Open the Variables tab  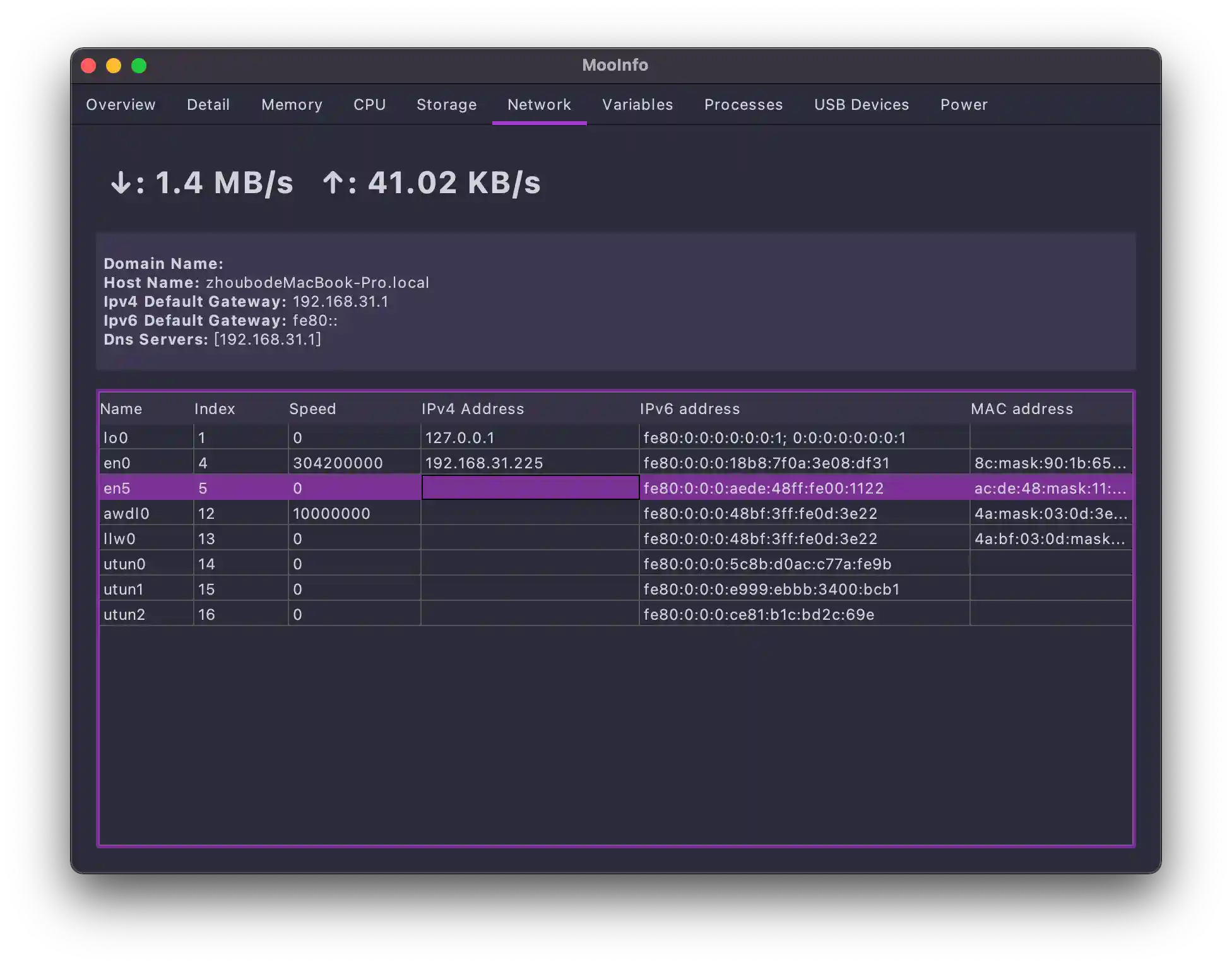click(637, 105)
